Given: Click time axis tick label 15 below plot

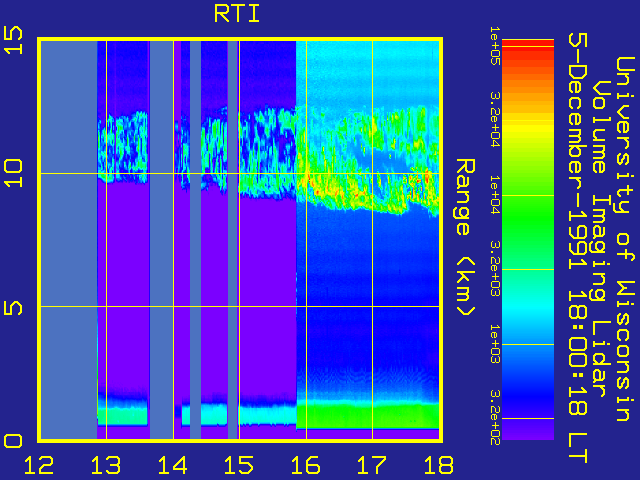Looking at the screenshot, I should pos(239,465).
